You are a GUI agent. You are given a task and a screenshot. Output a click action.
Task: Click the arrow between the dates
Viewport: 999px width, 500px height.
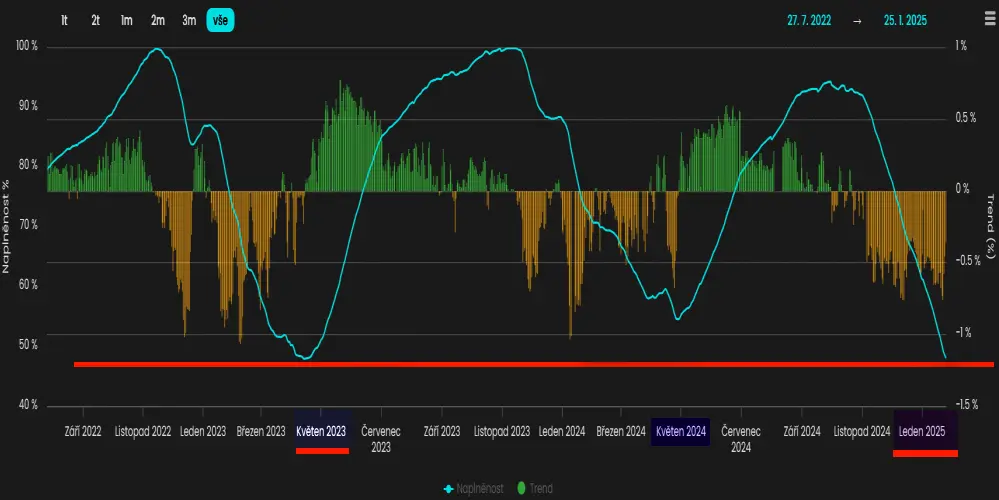[857, 20]
